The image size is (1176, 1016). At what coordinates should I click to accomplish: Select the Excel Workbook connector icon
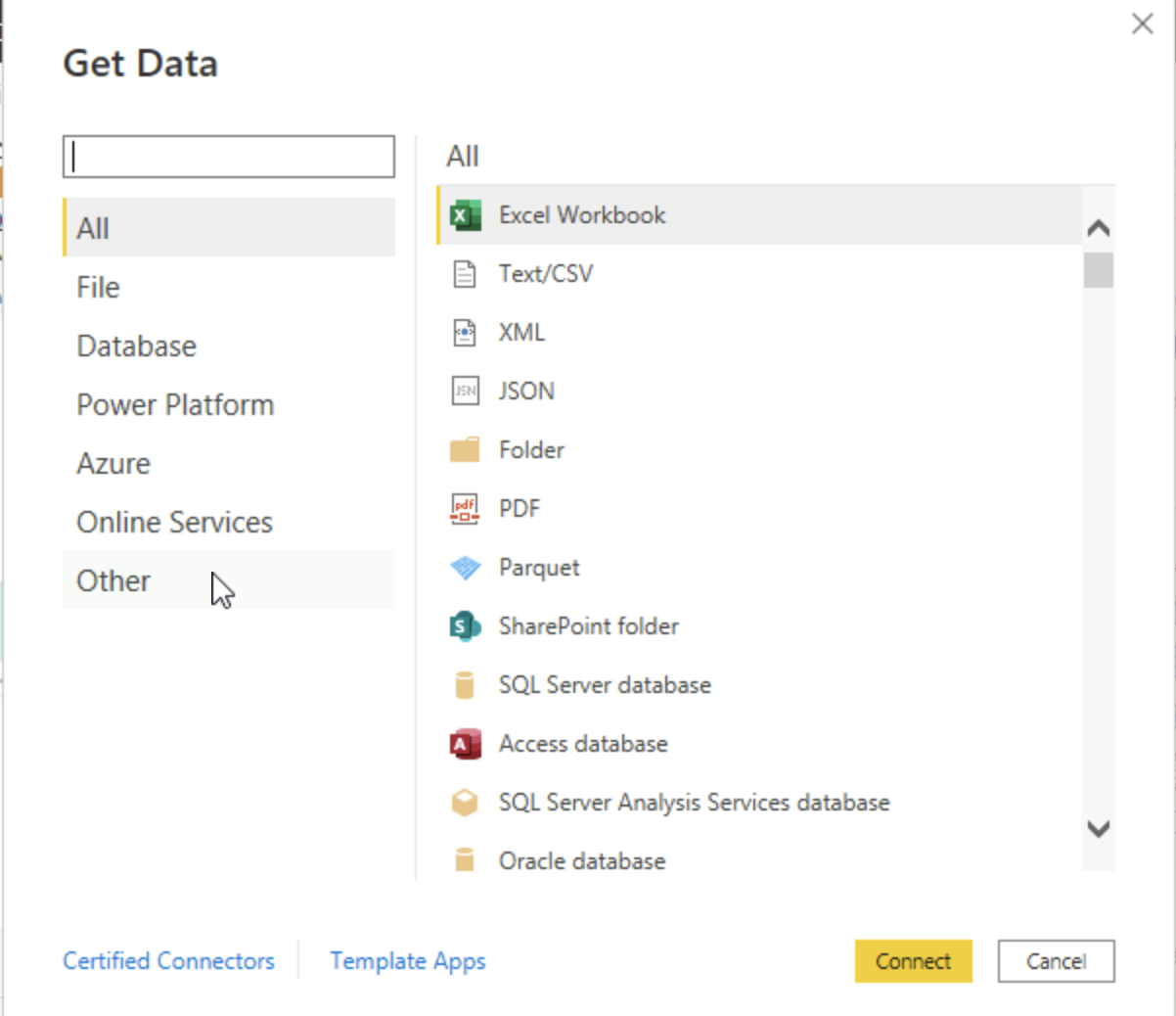click(x=465, y=215)
